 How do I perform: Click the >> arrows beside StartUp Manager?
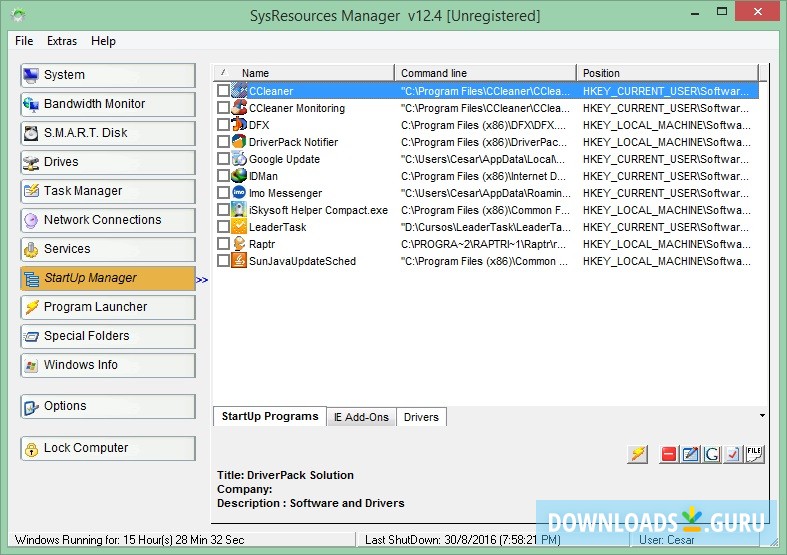point(202,280)
